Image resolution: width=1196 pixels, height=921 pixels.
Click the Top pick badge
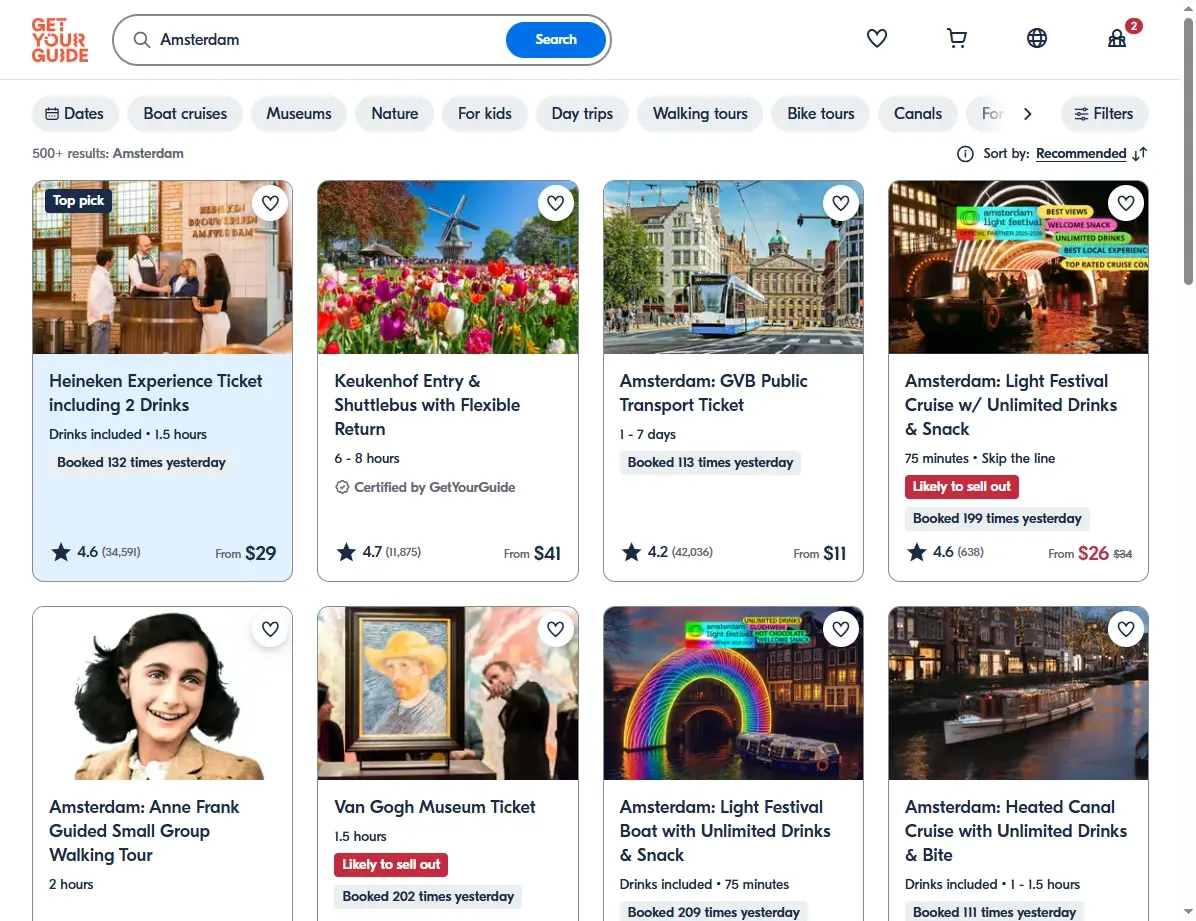coord(79,201)
